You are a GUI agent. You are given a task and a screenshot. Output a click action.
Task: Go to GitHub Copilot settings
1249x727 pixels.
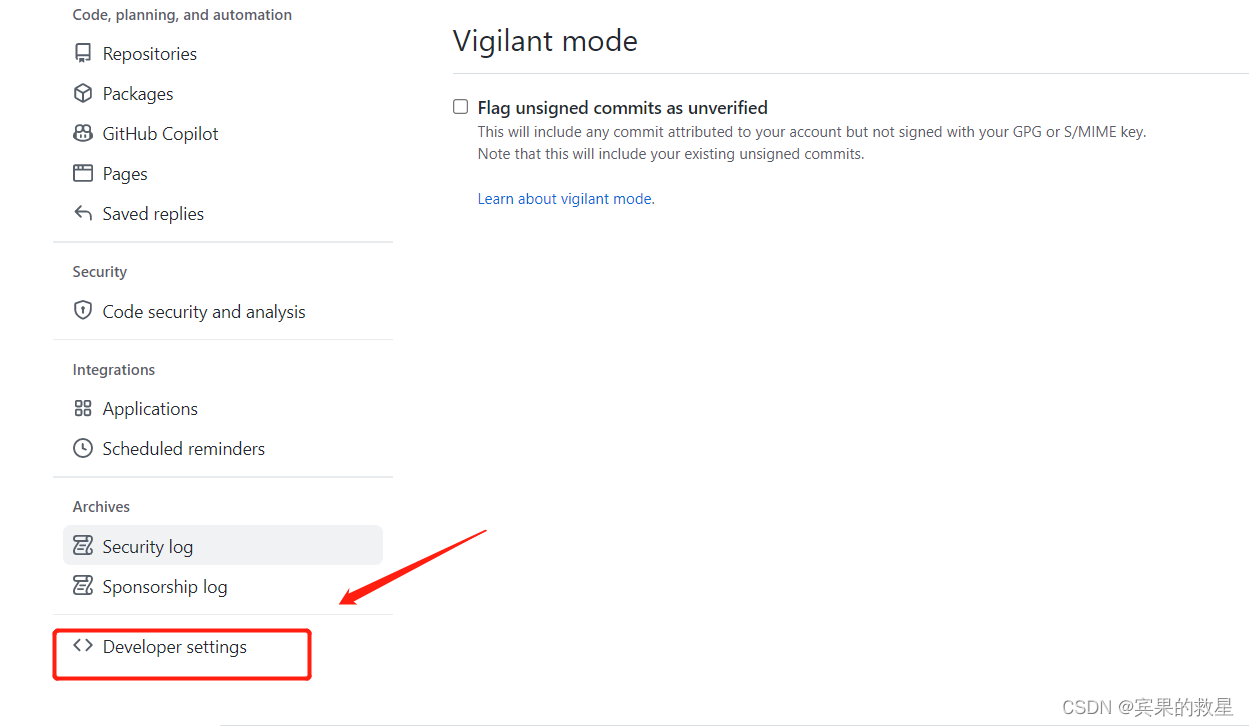[x=161, y=133]
